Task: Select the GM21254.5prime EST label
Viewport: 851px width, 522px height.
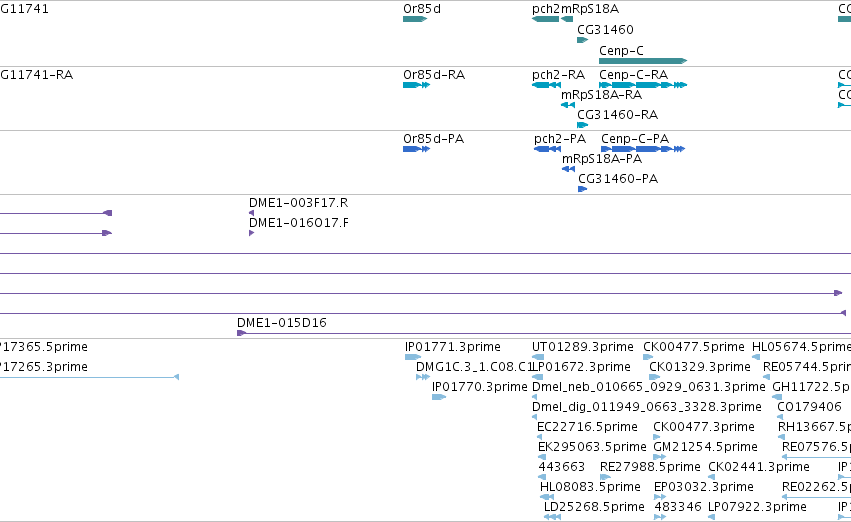Action: (706, 447)
